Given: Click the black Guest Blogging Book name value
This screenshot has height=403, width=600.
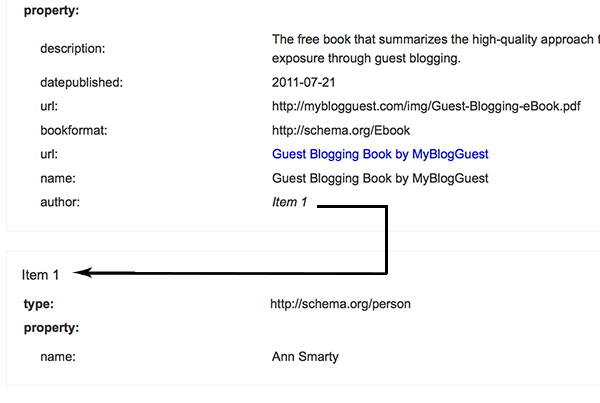Looking at the screenshot, I should pos(380,178).
